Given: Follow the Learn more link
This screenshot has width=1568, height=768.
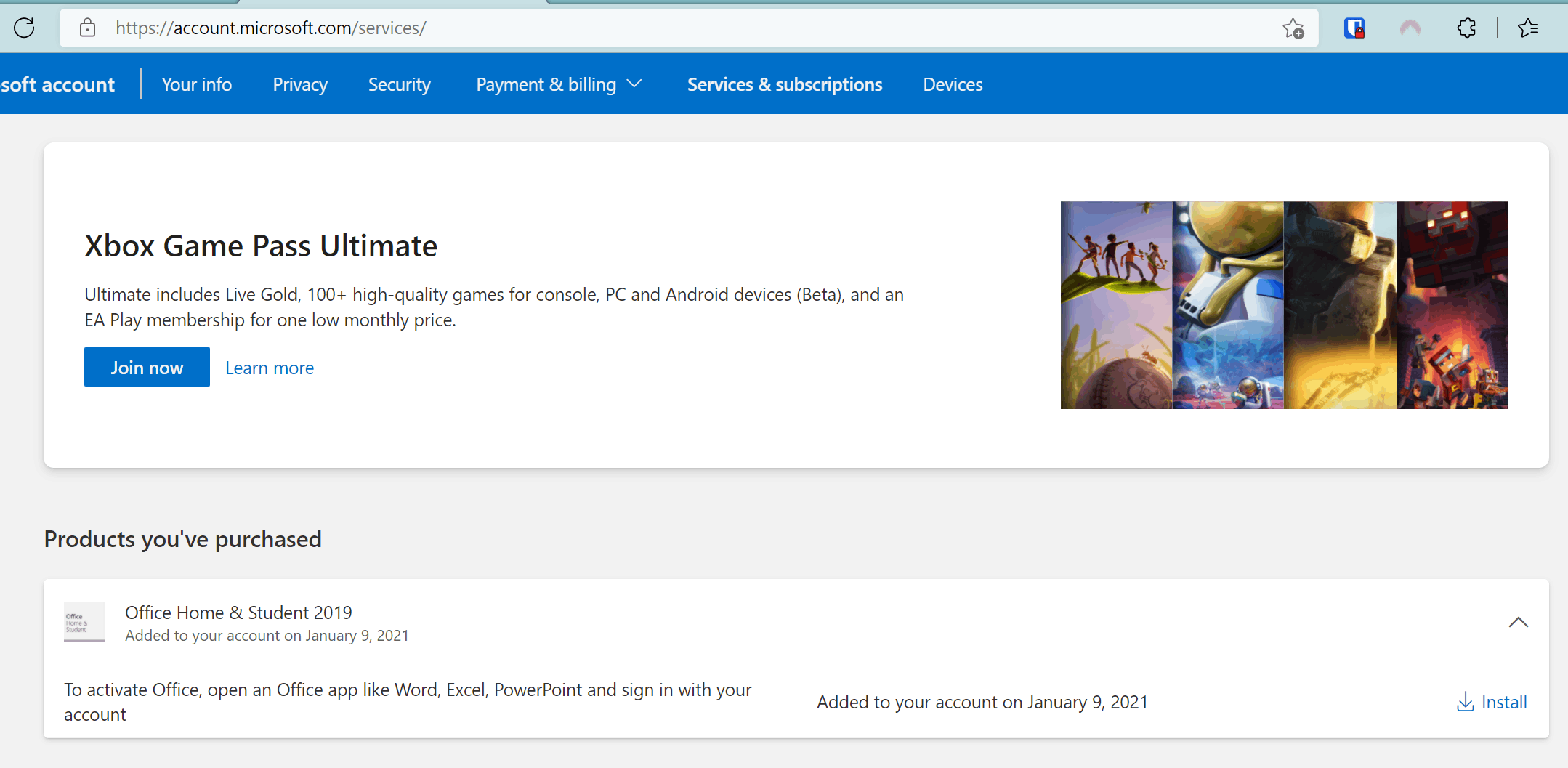Looking at the screenshot, I should [x=270, y=368].
